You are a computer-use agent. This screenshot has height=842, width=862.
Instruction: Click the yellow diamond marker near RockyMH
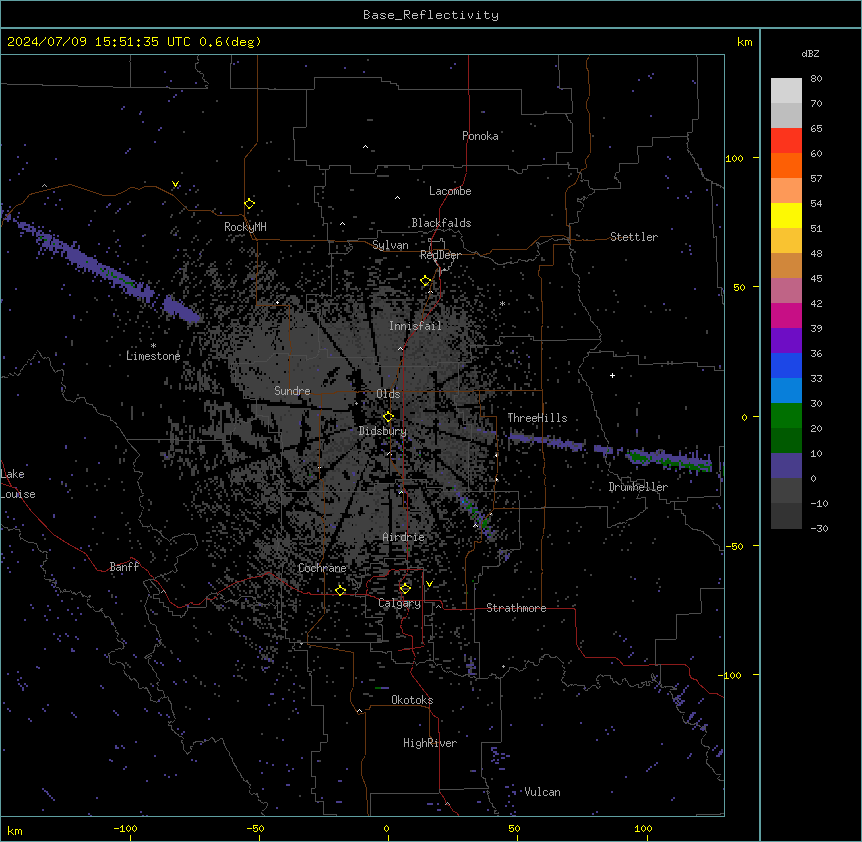(249, 203)
